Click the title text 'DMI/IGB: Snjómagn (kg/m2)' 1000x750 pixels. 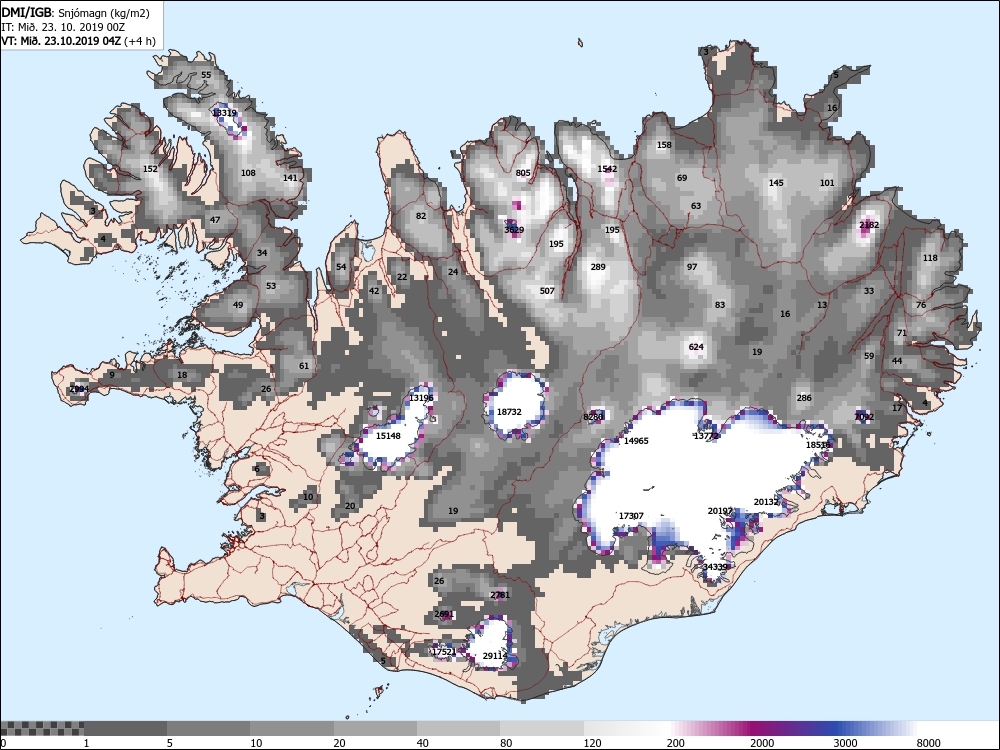tap(76, 13)
